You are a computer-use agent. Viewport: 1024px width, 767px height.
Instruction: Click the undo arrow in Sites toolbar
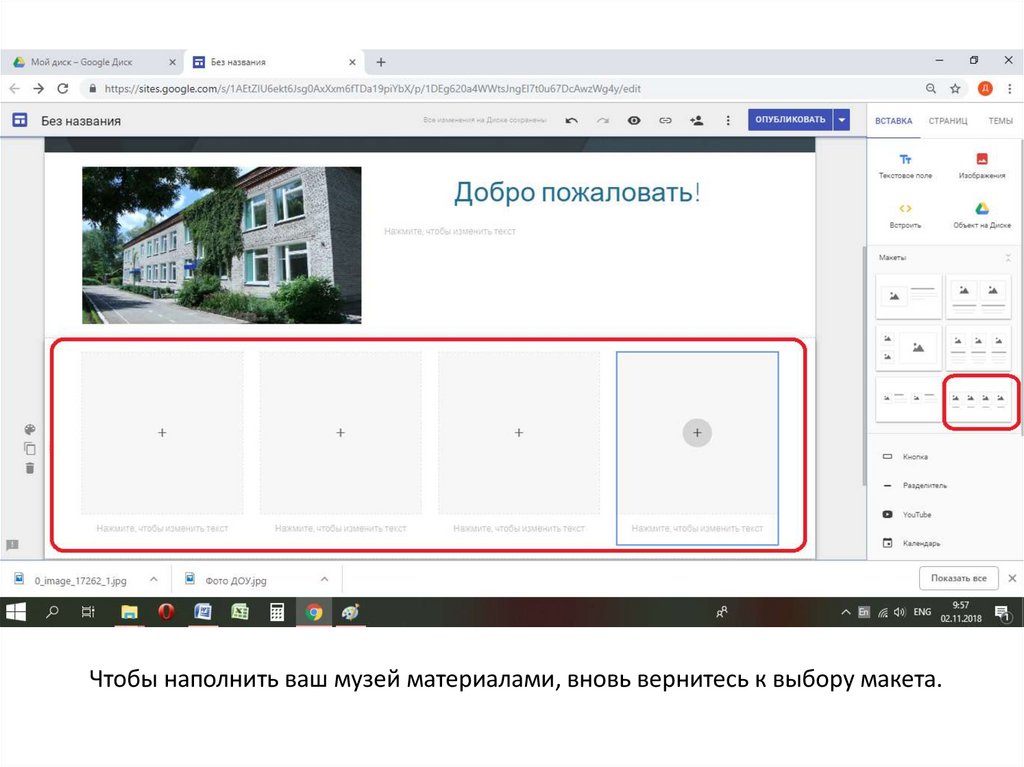[x=571, y=120]
